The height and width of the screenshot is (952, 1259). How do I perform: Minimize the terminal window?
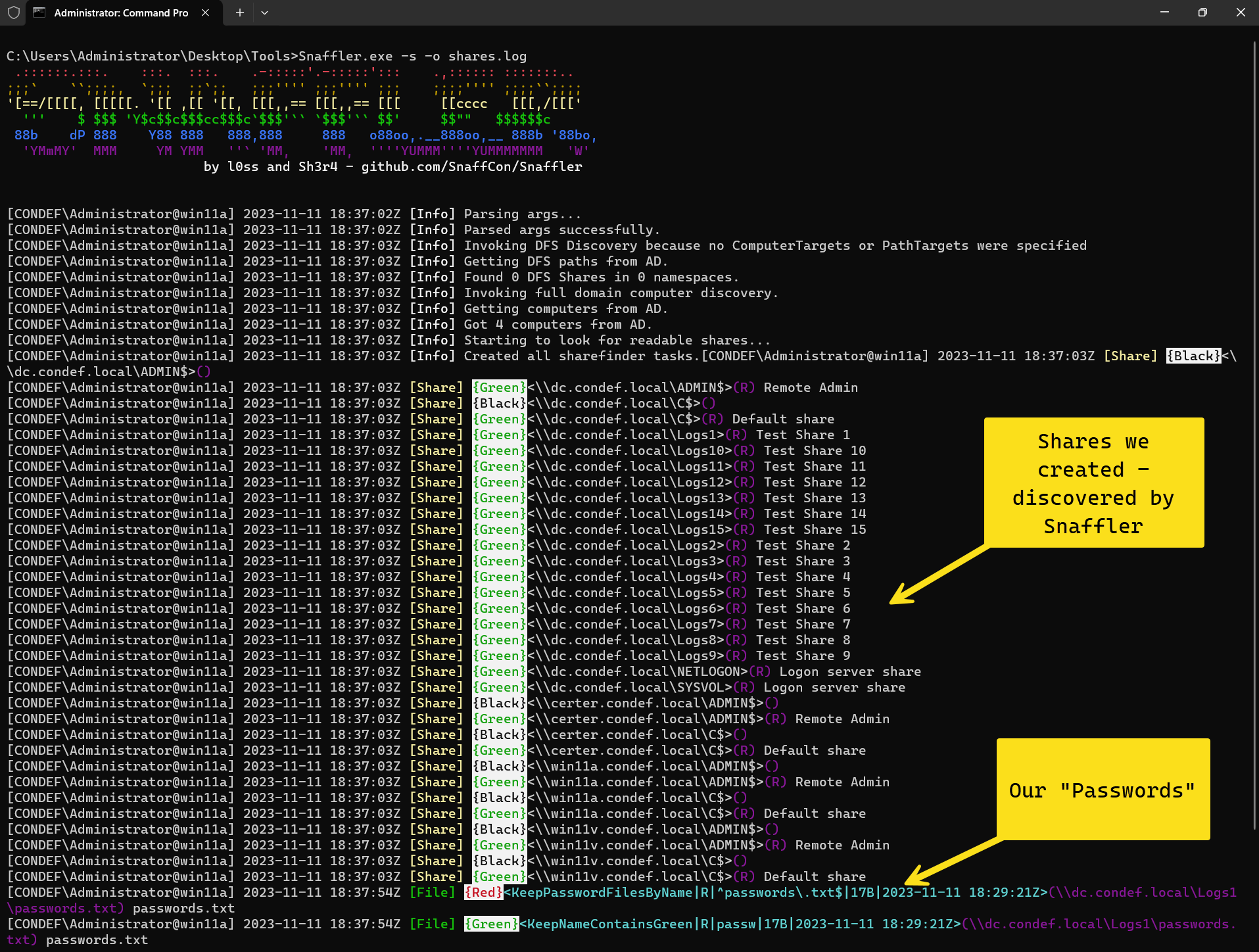coord(1164,12)
